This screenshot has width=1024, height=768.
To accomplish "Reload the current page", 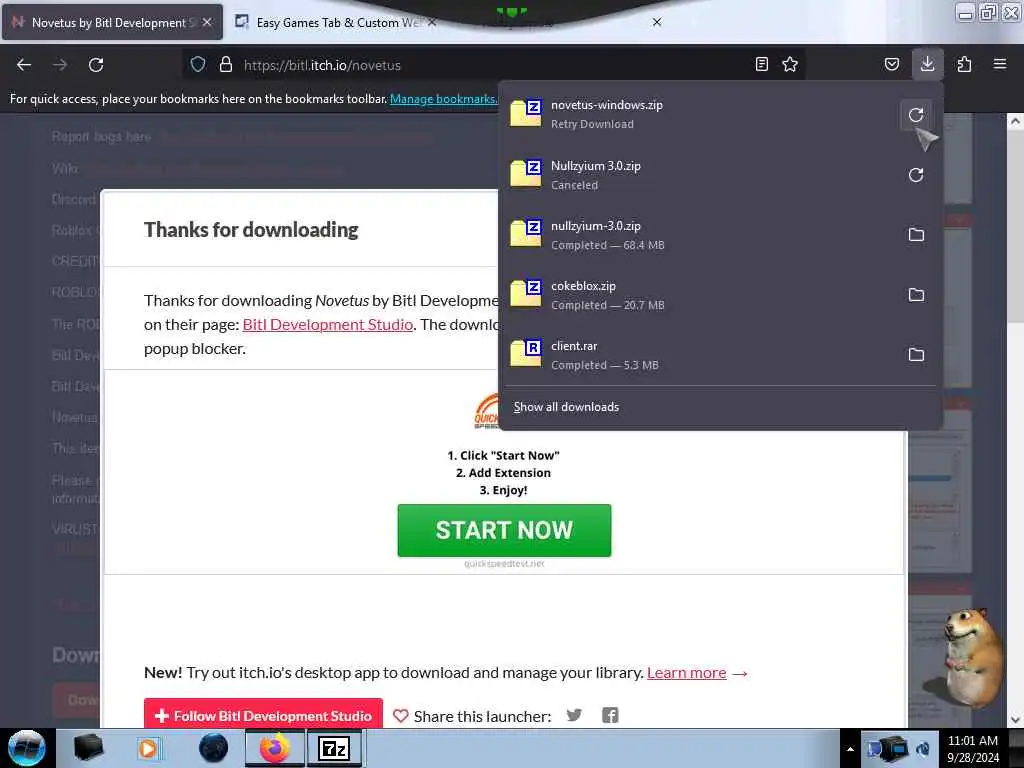I will coord(96,65).
